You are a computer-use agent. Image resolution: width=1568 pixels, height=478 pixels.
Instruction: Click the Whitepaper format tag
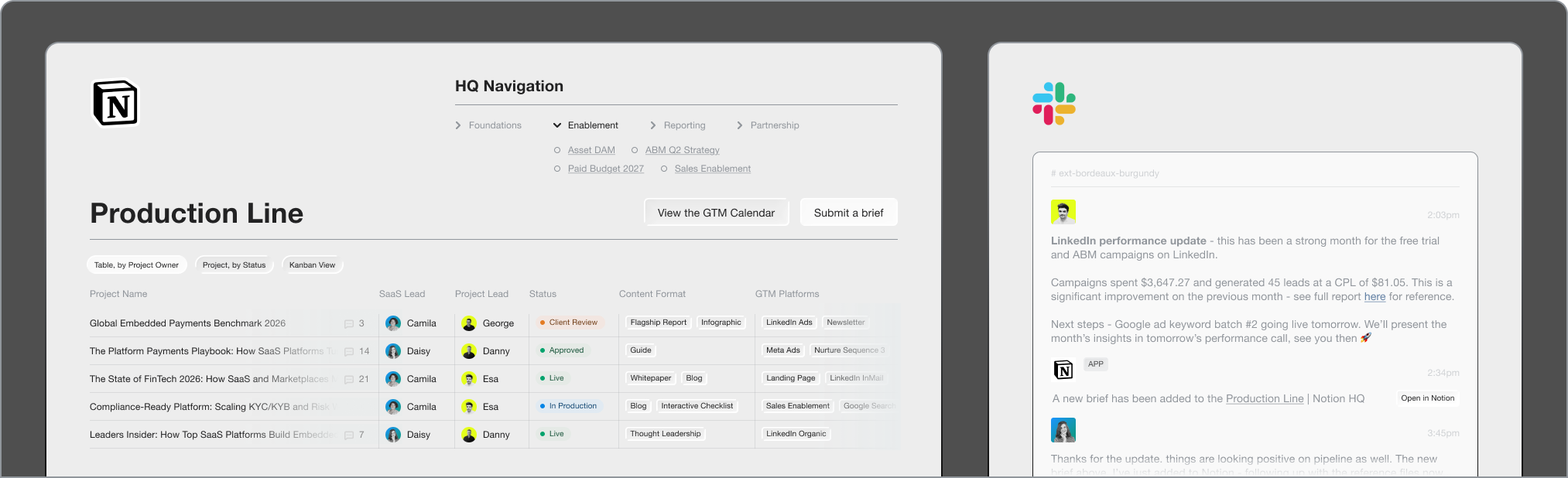click(650, 378)
